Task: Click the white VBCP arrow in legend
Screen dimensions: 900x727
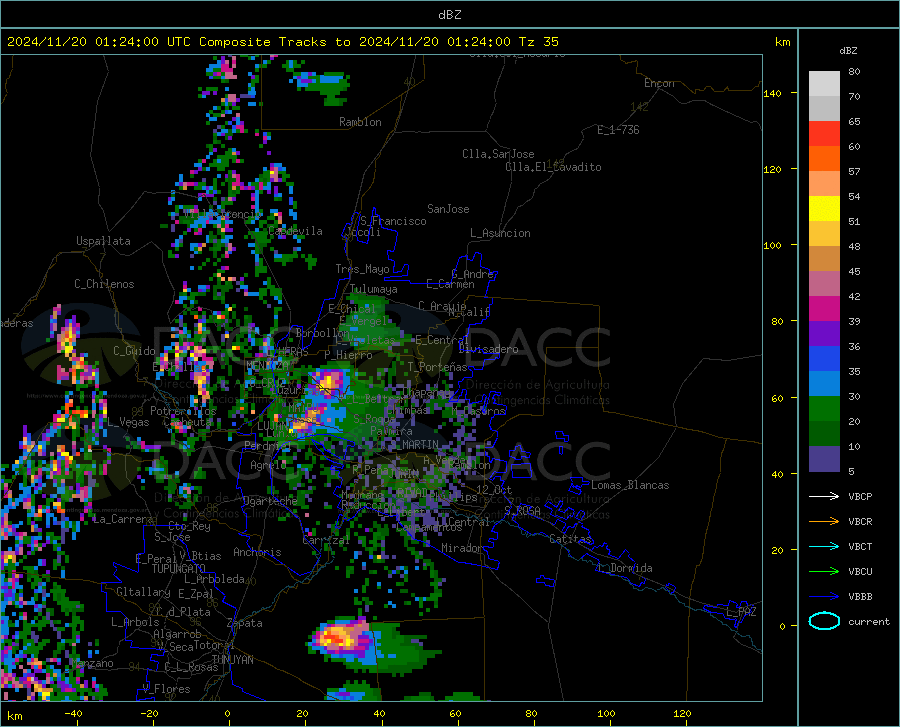Action: [x=824, y=496]
